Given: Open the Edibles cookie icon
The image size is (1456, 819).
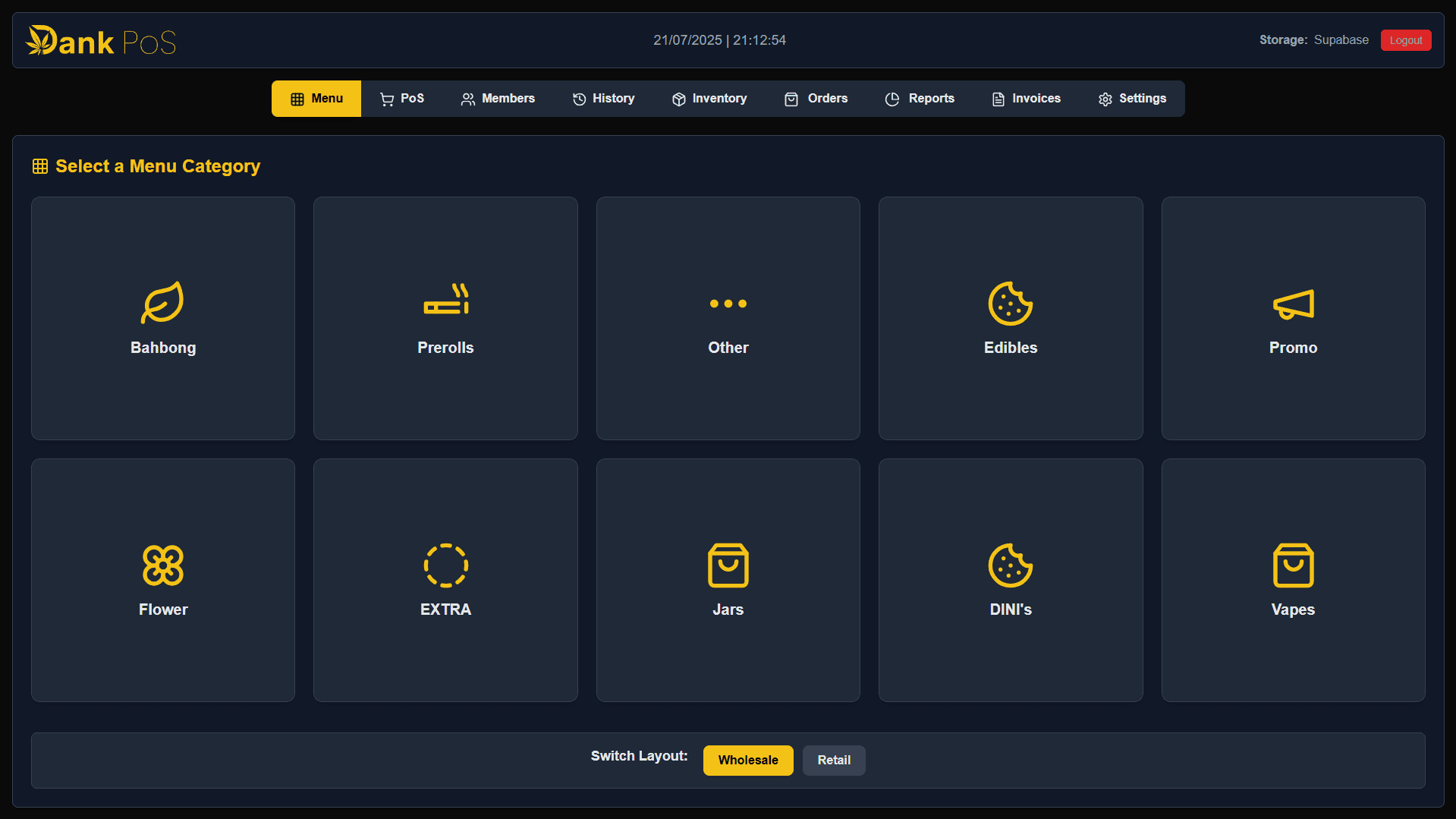Looking at the screenshot, I should (x=1010, y=304).
